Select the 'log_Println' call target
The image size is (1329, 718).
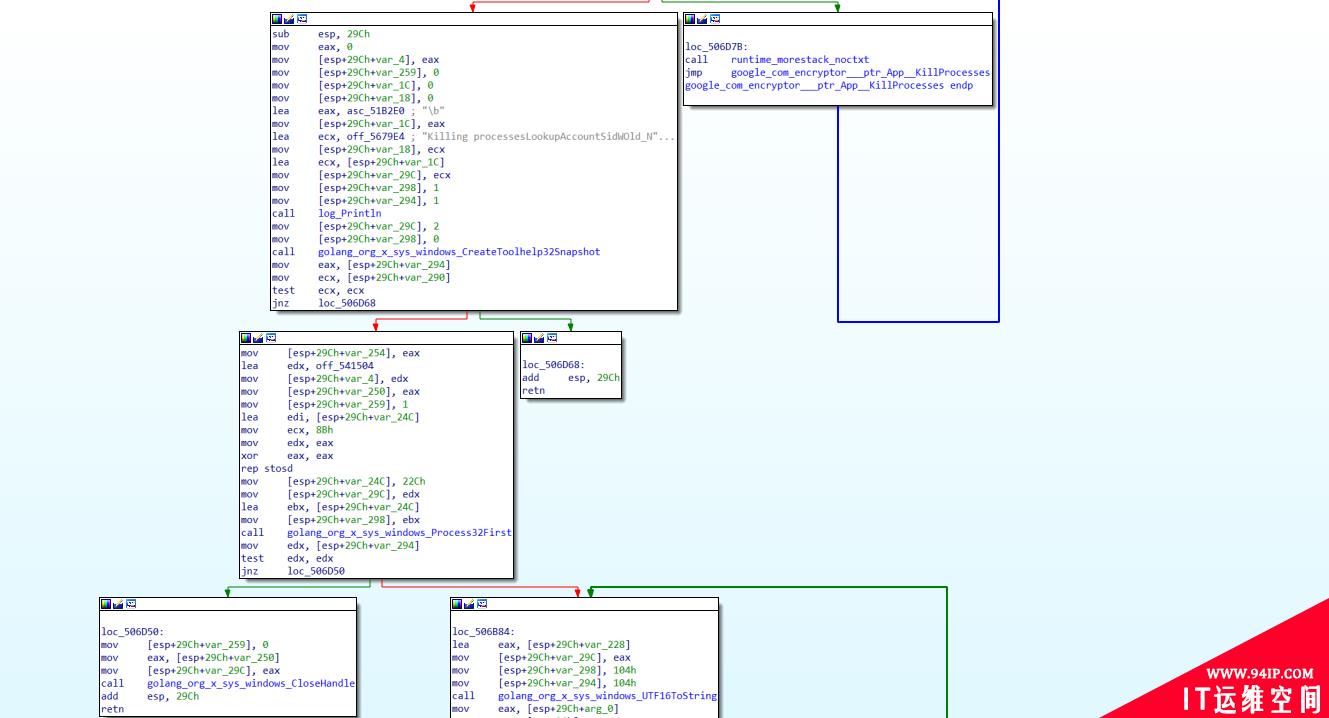(x=350, y=213)
